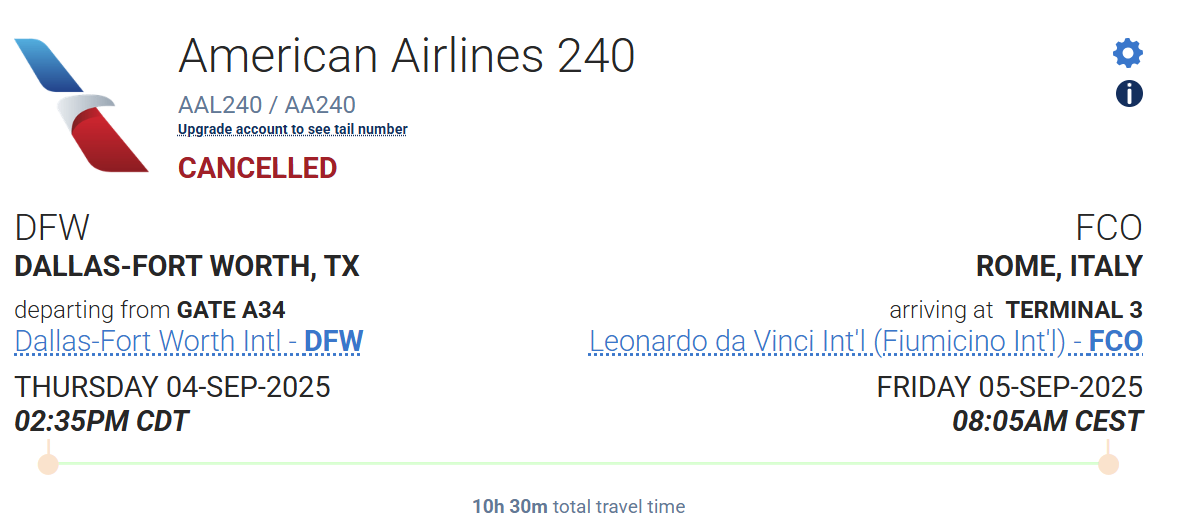
Task: Click the 08:05AM CEST arrival time
Action: 1047,421
